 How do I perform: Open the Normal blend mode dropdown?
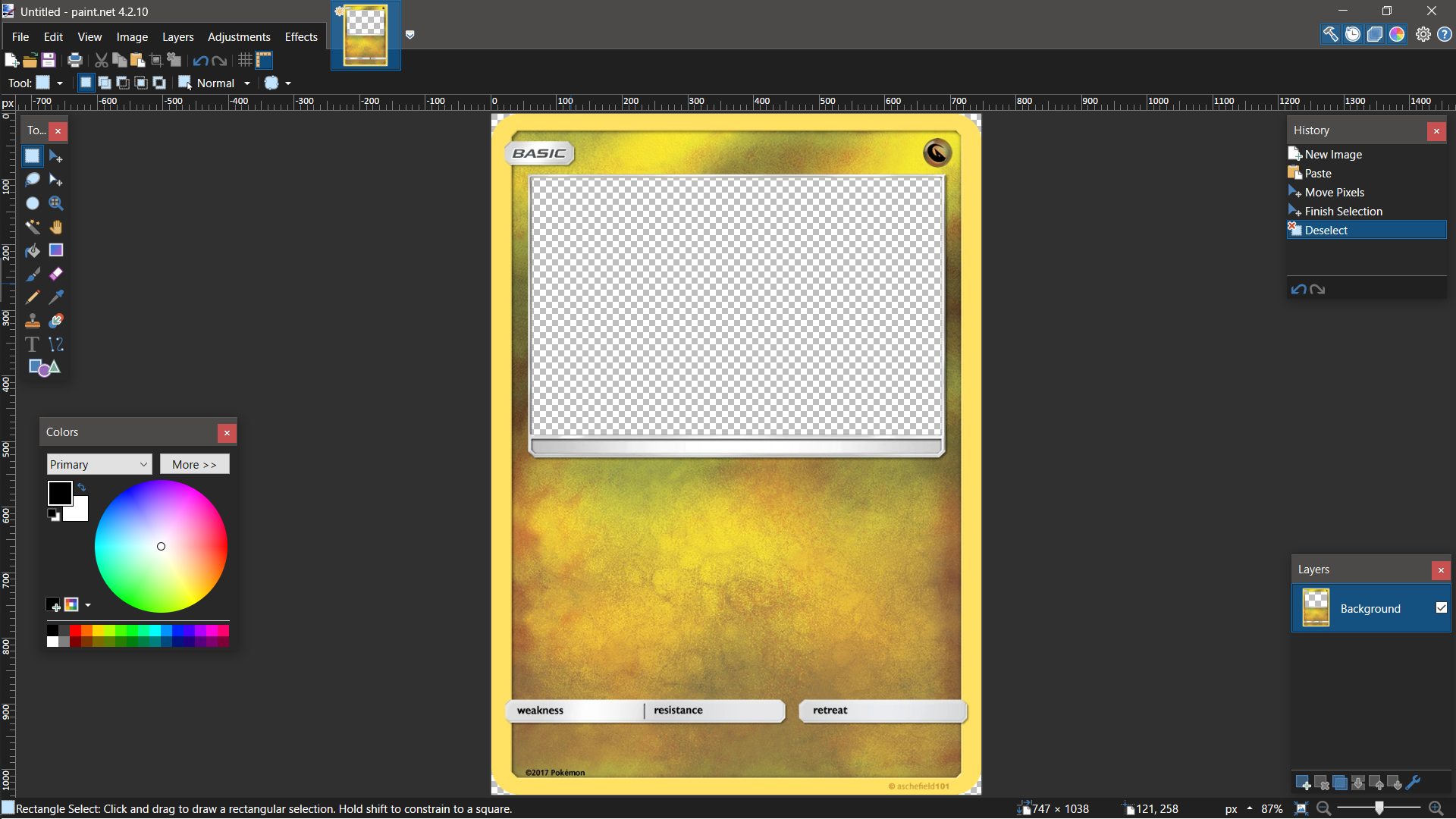pyautogui.click(x=246, y=83)
